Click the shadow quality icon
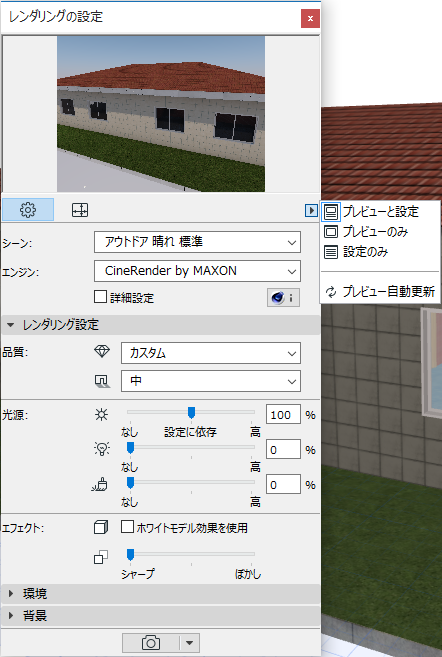The width and height of the screenshot is (442, 657). point(102,380)
